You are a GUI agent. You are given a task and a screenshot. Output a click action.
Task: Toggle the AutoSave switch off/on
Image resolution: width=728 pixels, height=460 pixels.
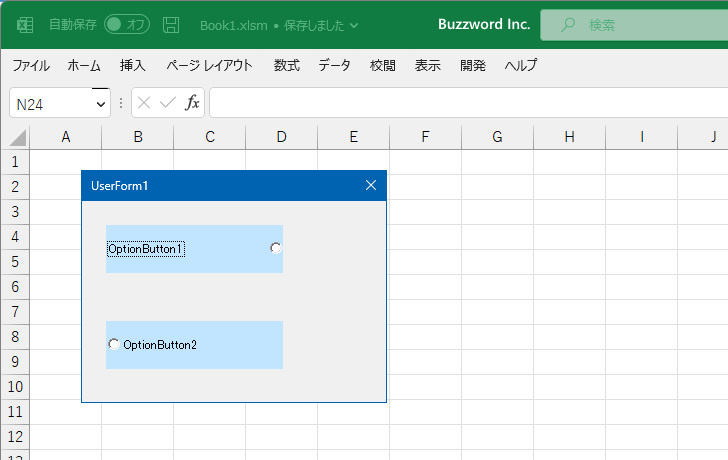tap(127, 24)
